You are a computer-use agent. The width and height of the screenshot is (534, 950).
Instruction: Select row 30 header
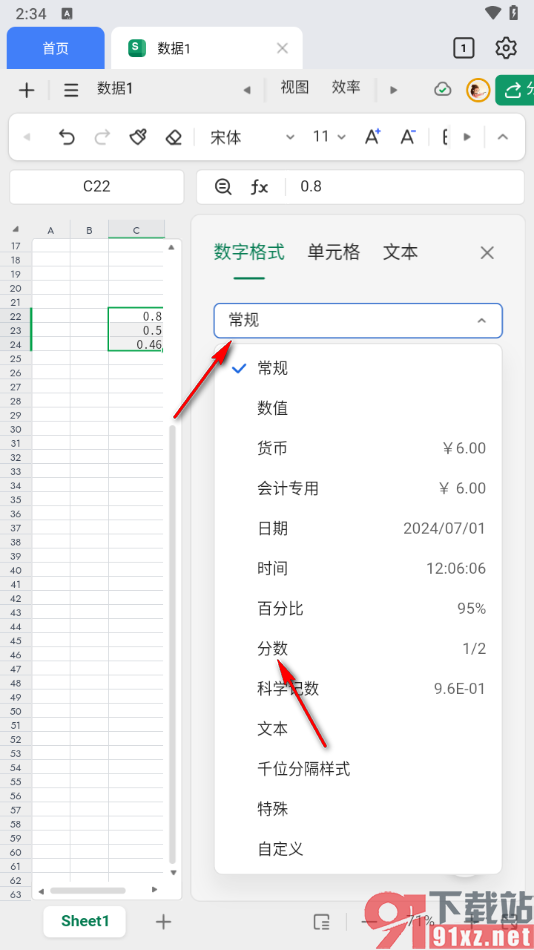tap(16, 430)
